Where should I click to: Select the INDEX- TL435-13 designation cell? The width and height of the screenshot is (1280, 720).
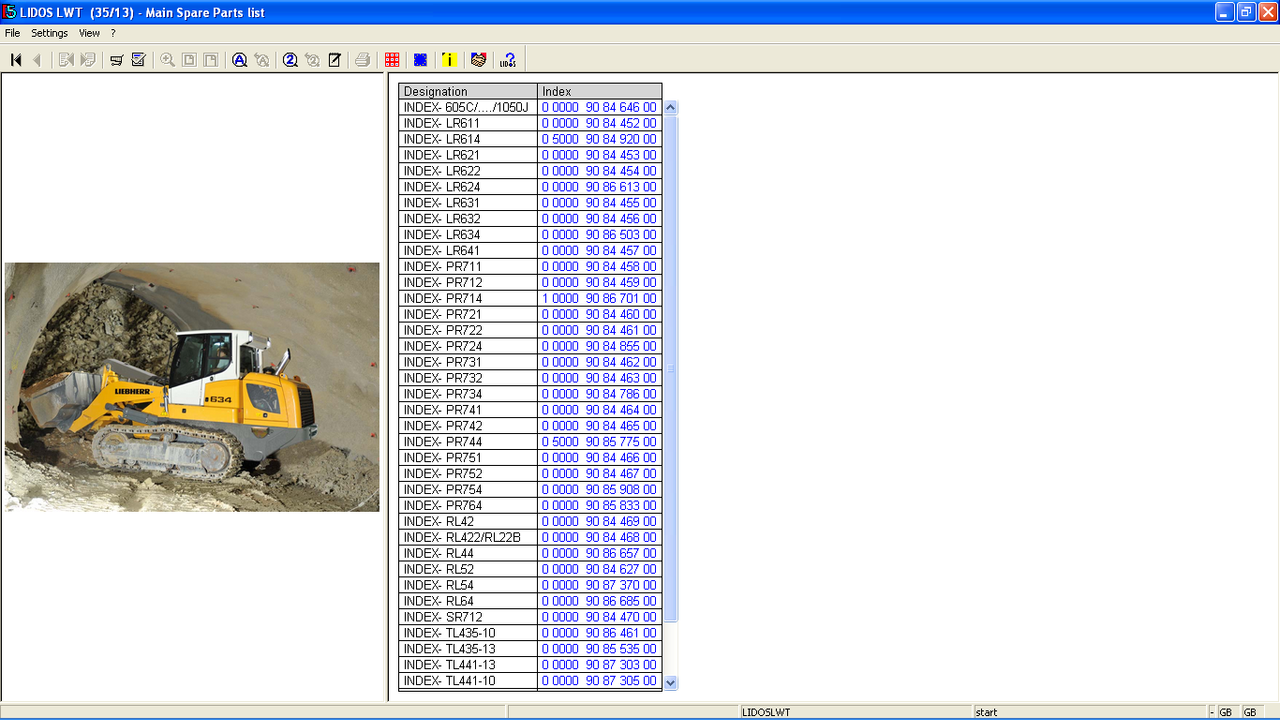(x=468, y=649)
